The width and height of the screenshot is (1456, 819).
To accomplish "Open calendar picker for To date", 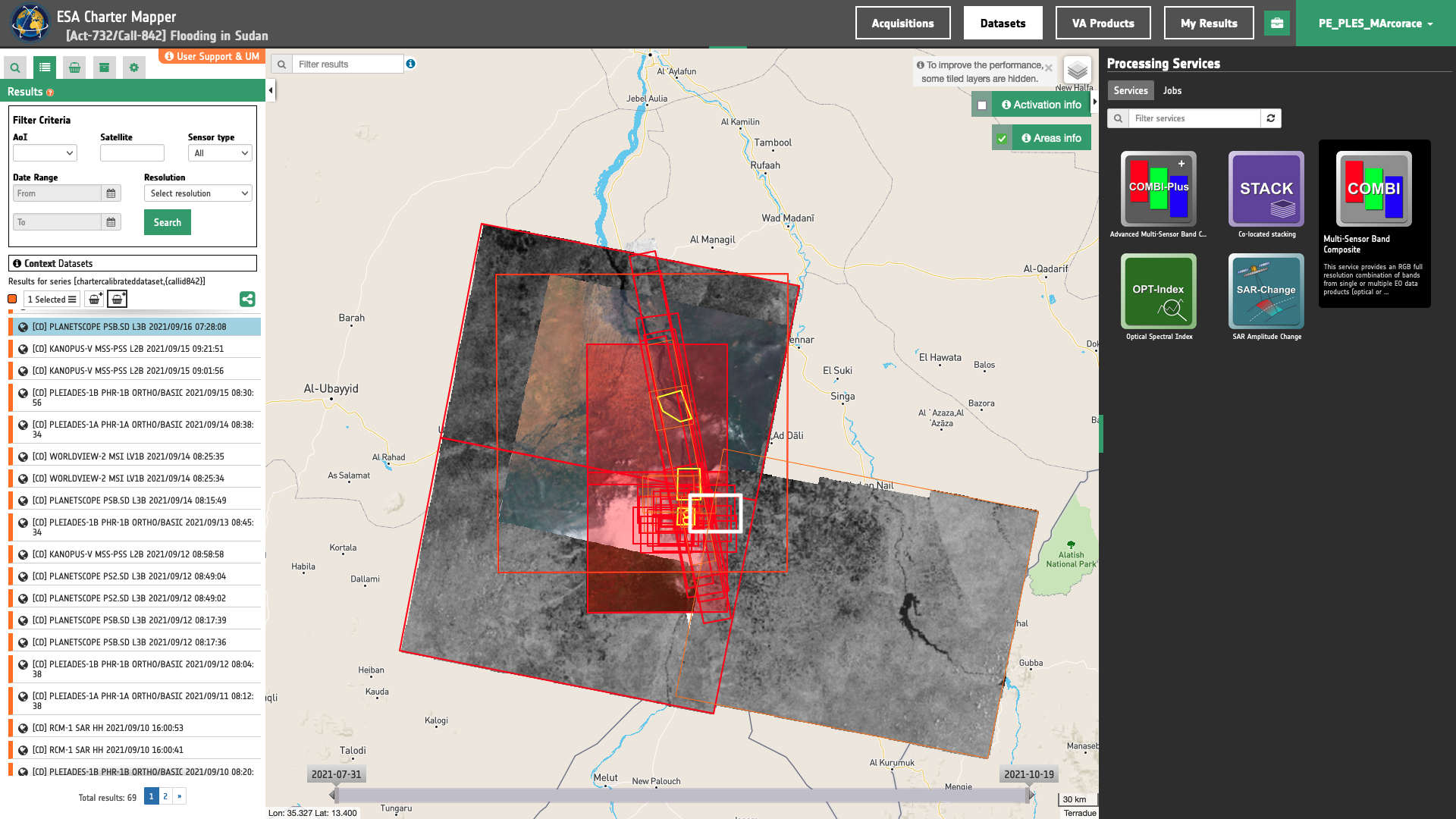I will click(111, 222).
